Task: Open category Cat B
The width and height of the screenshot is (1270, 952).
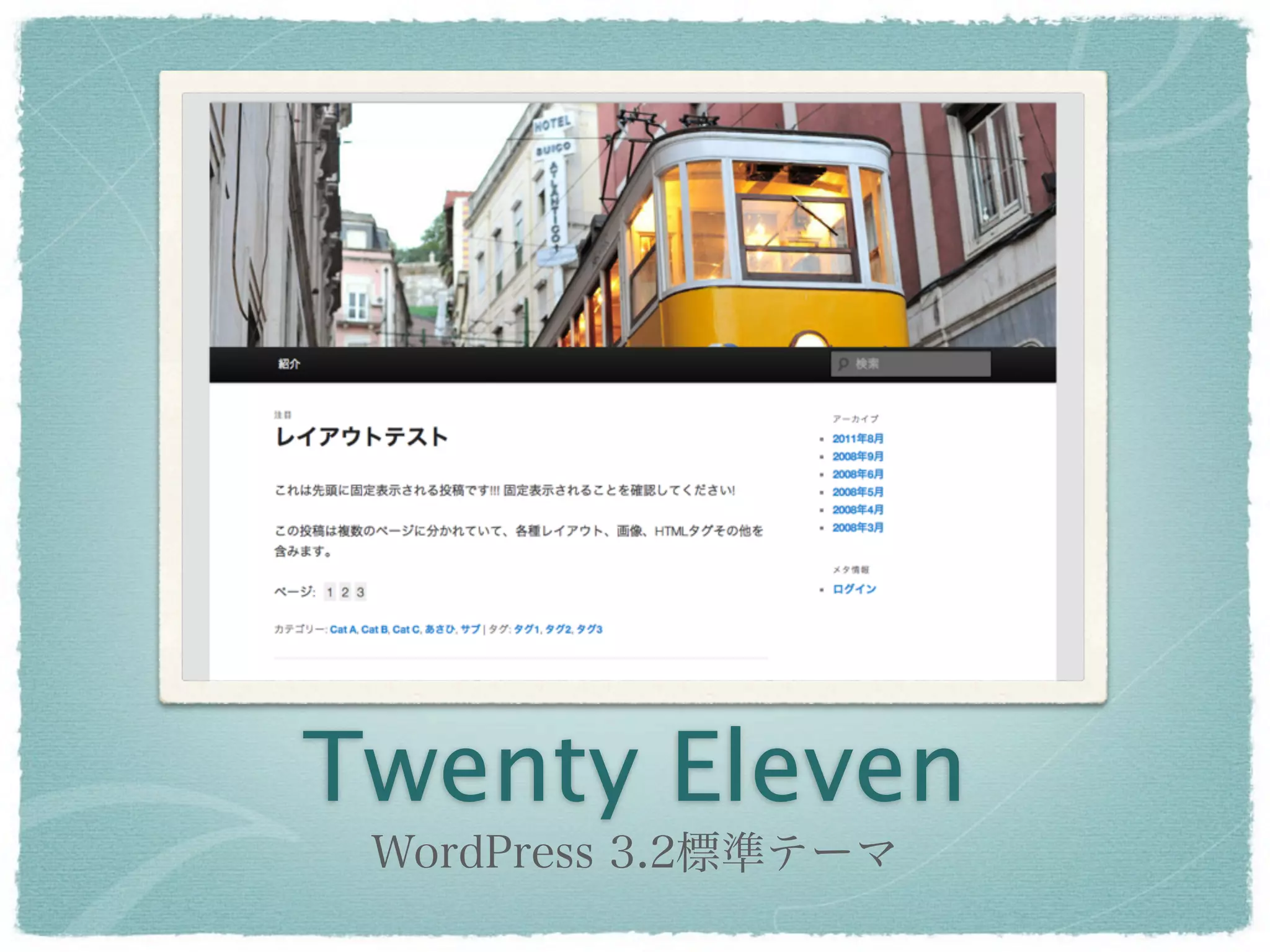Action: click(375, 629)
